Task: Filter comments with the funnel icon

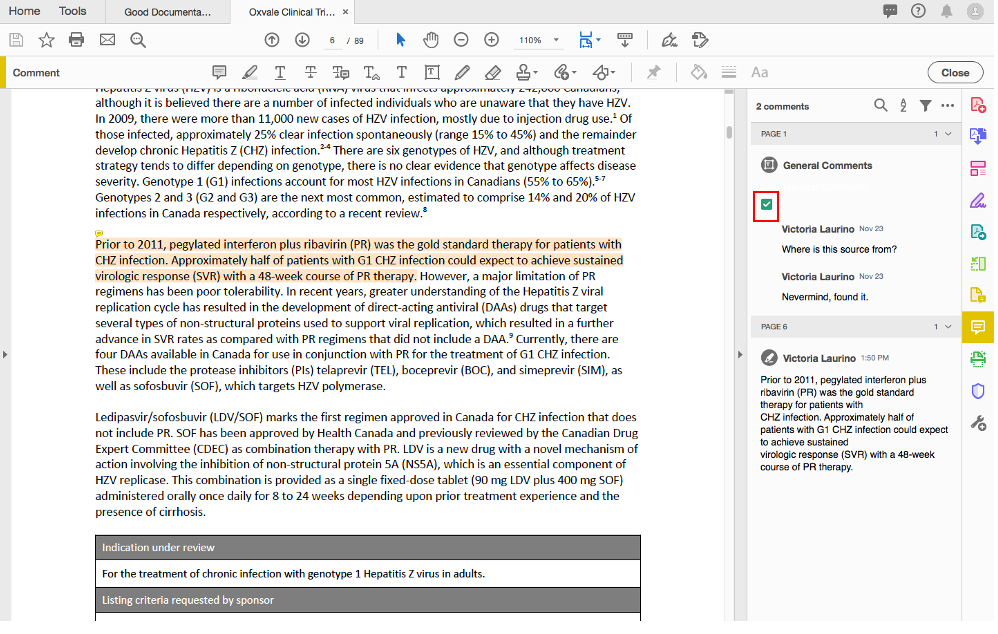Action: click(x=925, y=106)
